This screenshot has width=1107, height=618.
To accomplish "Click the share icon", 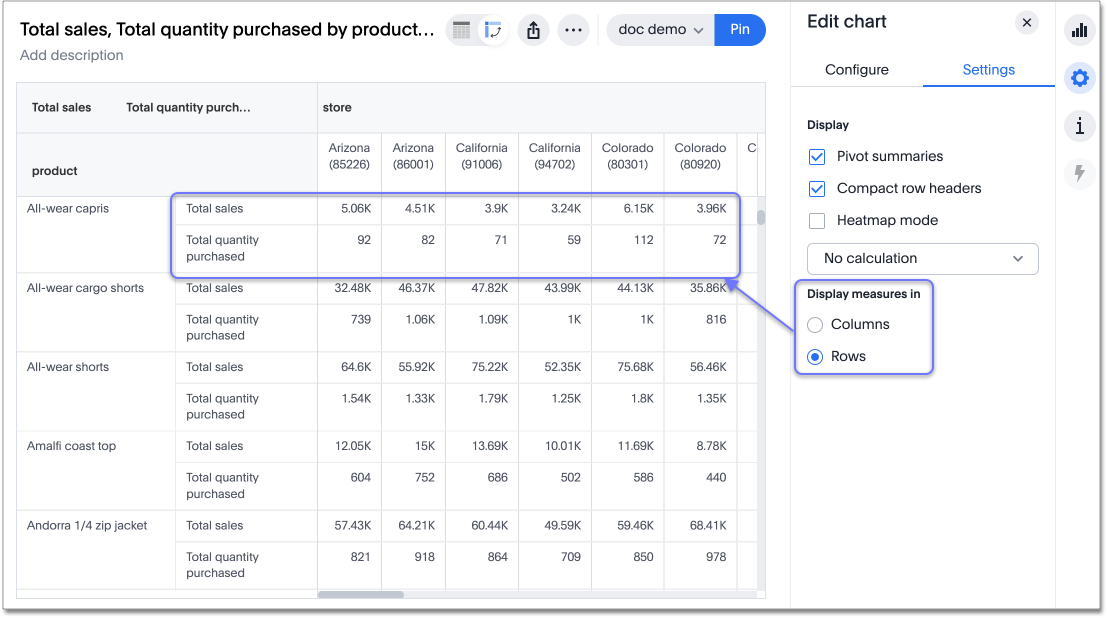I will (x=533, y=30).
